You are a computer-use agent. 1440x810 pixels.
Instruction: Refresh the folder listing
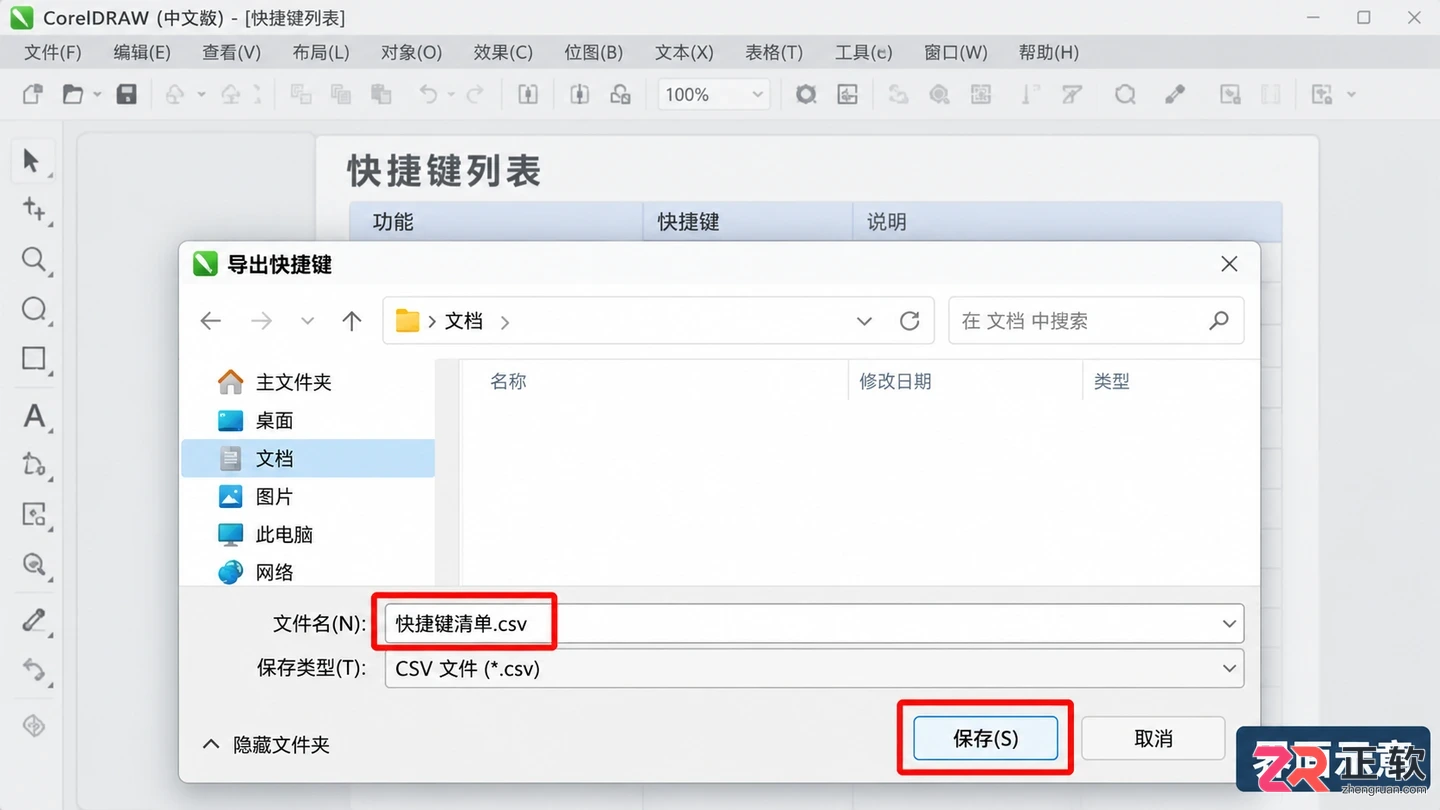[x=909, y=321]
